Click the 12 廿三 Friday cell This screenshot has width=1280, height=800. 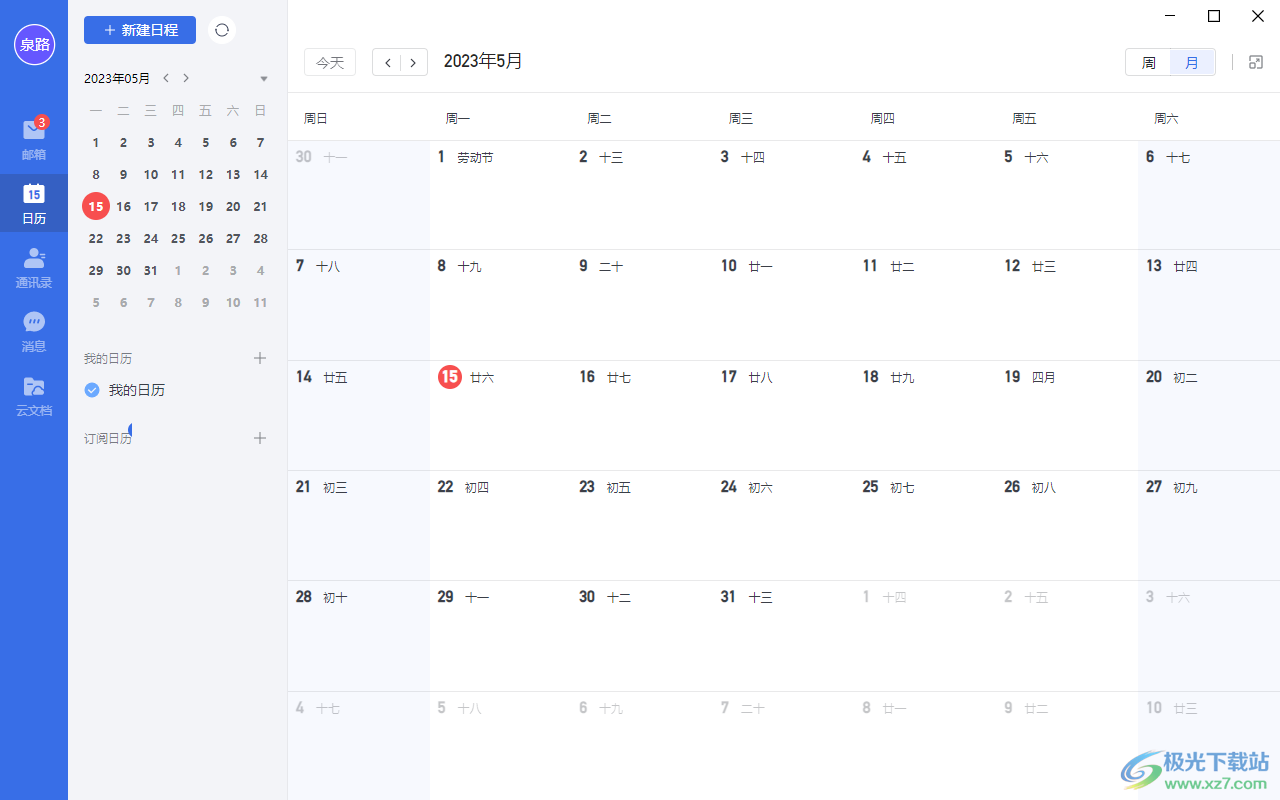pos(1067,305)
